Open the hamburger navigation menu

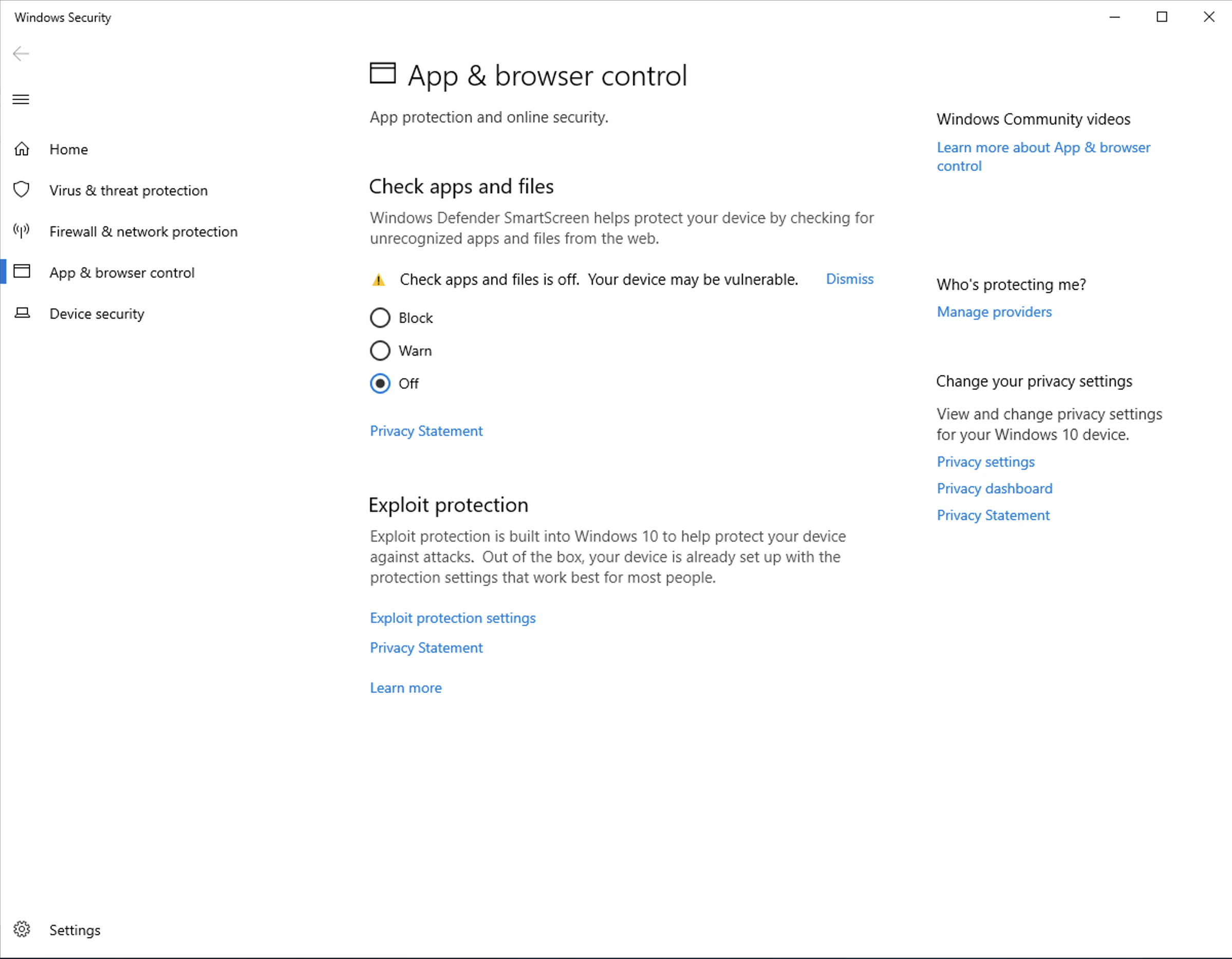pyautogui.click(x=21, y=99)
